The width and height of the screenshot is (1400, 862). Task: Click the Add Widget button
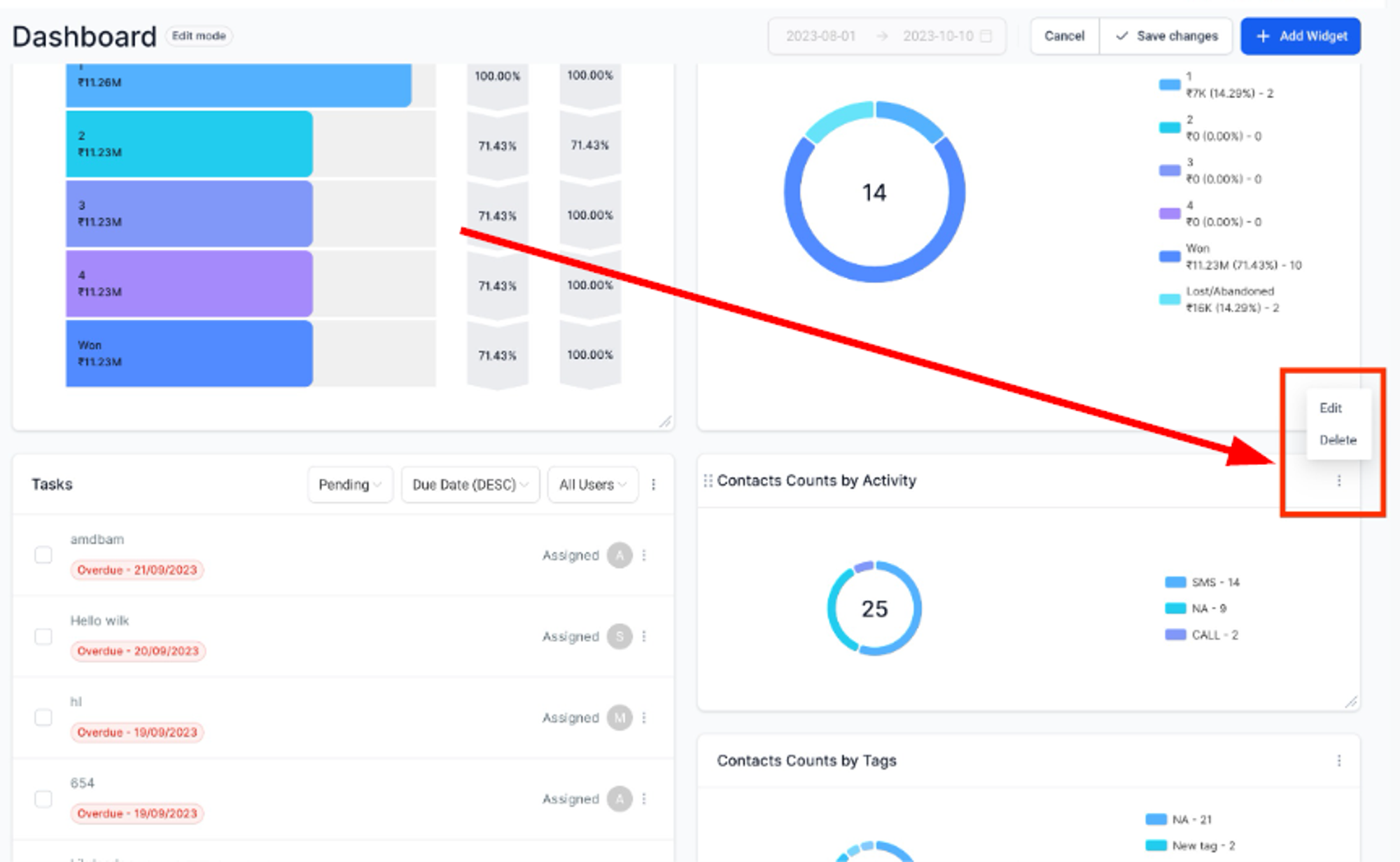pyautogui.click(x=1301, y=36)
